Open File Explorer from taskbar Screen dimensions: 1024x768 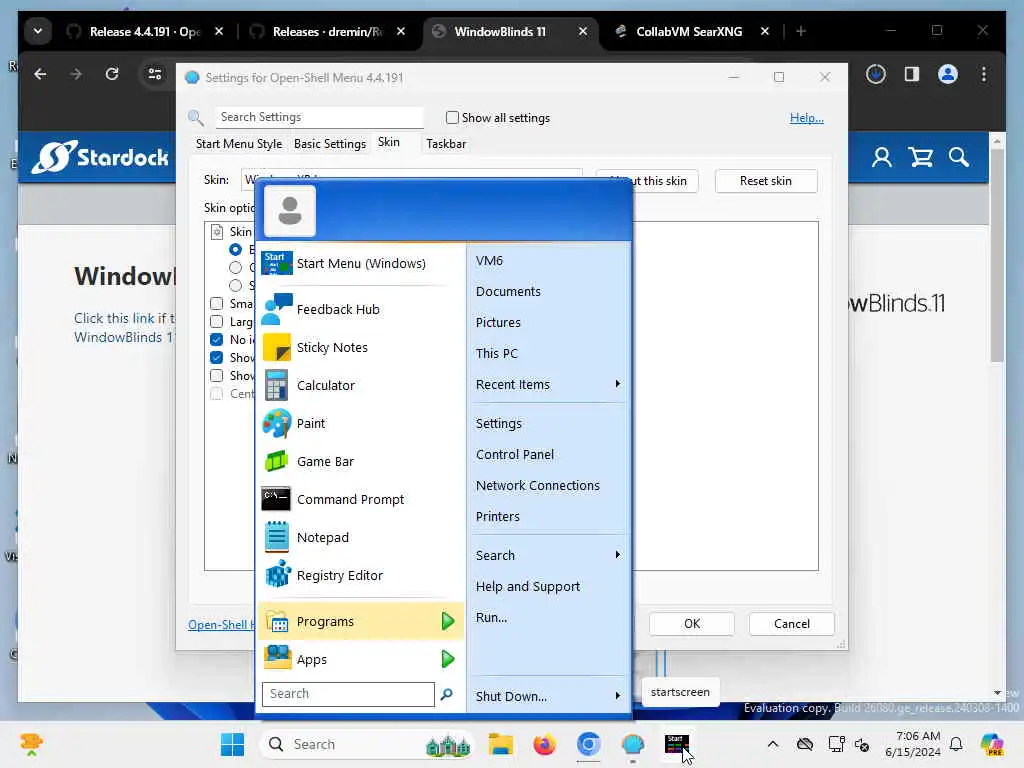[x=501, y=744]
